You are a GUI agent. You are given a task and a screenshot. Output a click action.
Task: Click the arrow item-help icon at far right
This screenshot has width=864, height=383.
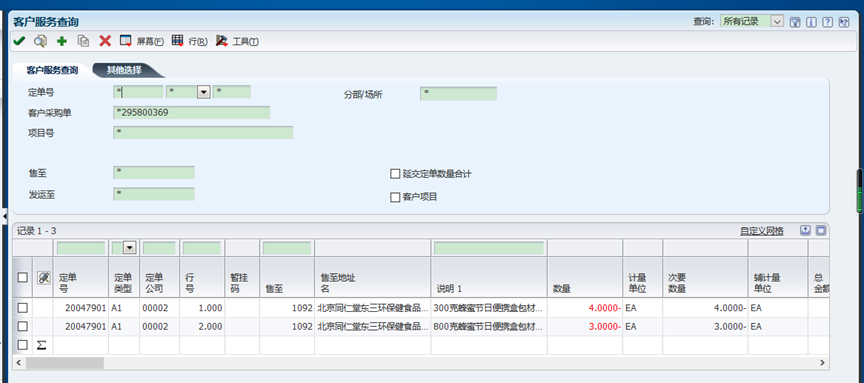(844, 22)
